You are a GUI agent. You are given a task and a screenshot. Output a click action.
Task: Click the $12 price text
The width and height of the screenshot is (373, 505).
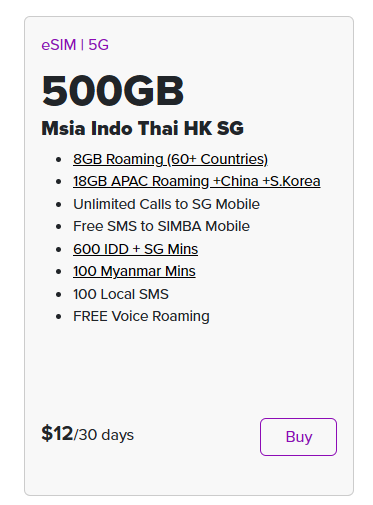tap(57, 434)
